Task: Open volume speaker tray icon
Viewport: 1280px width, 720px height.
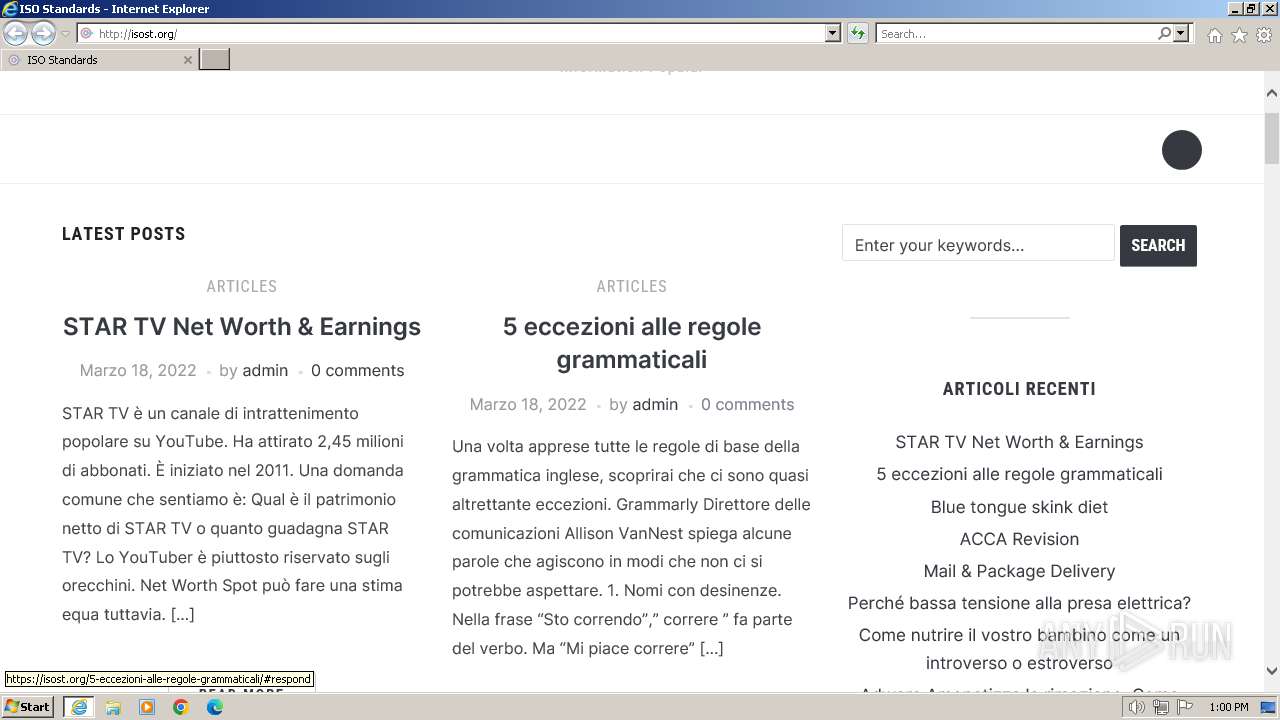Action: click(1137, 707)
